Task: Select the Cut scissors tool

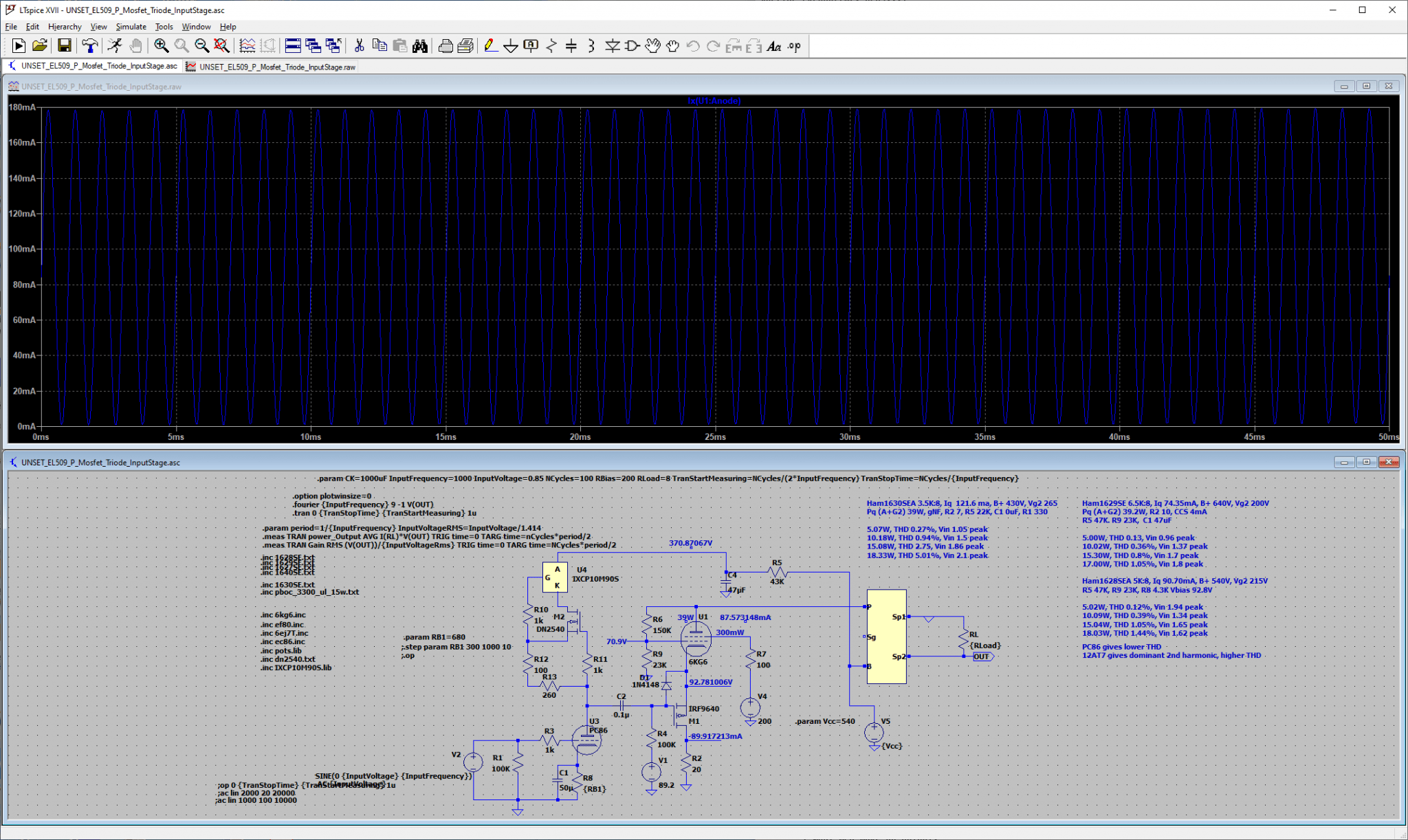Action: (x=359, y=46)
